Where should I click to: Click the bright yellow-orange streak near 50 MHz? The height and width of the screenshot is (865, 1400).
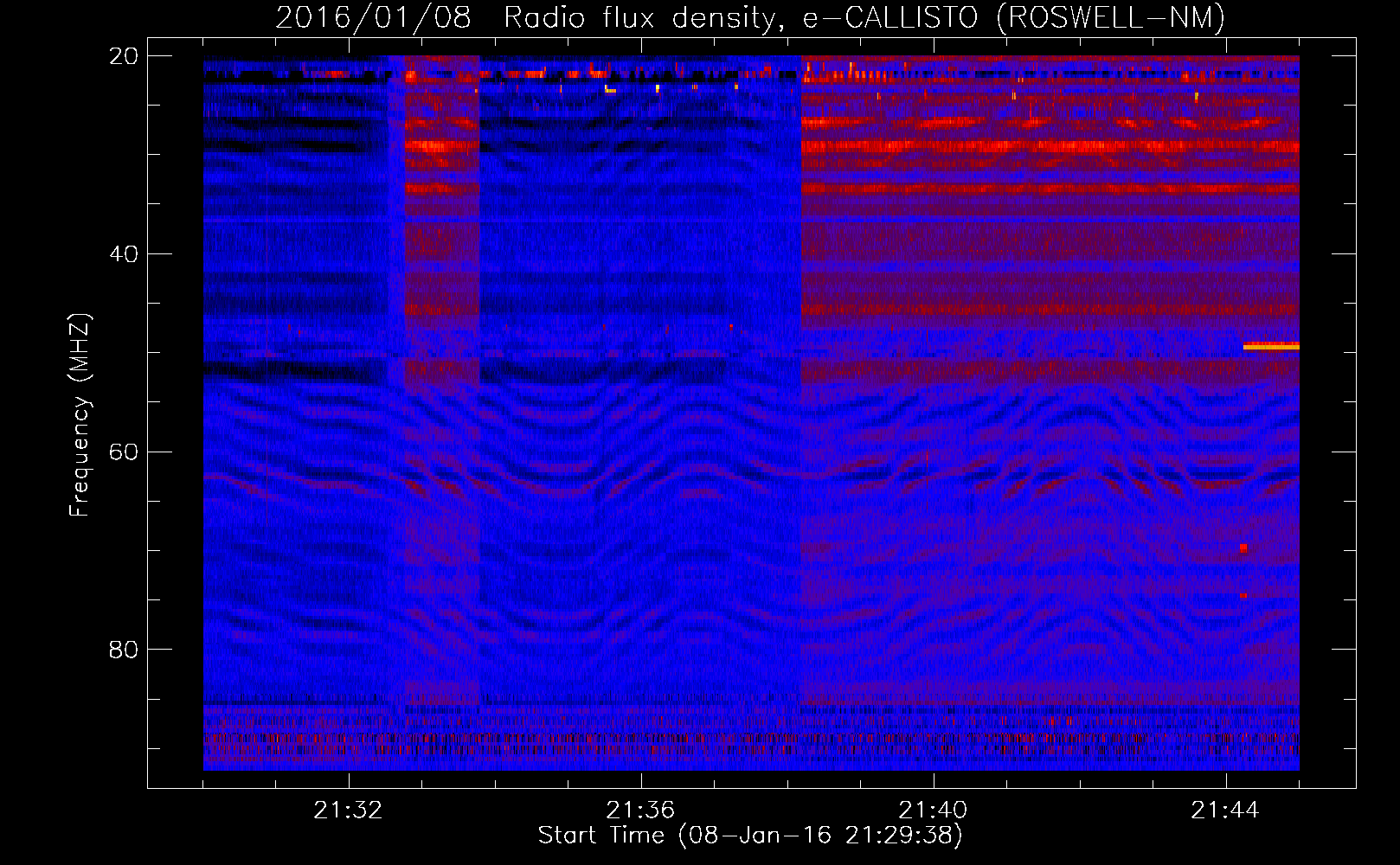click(1271, 346)
